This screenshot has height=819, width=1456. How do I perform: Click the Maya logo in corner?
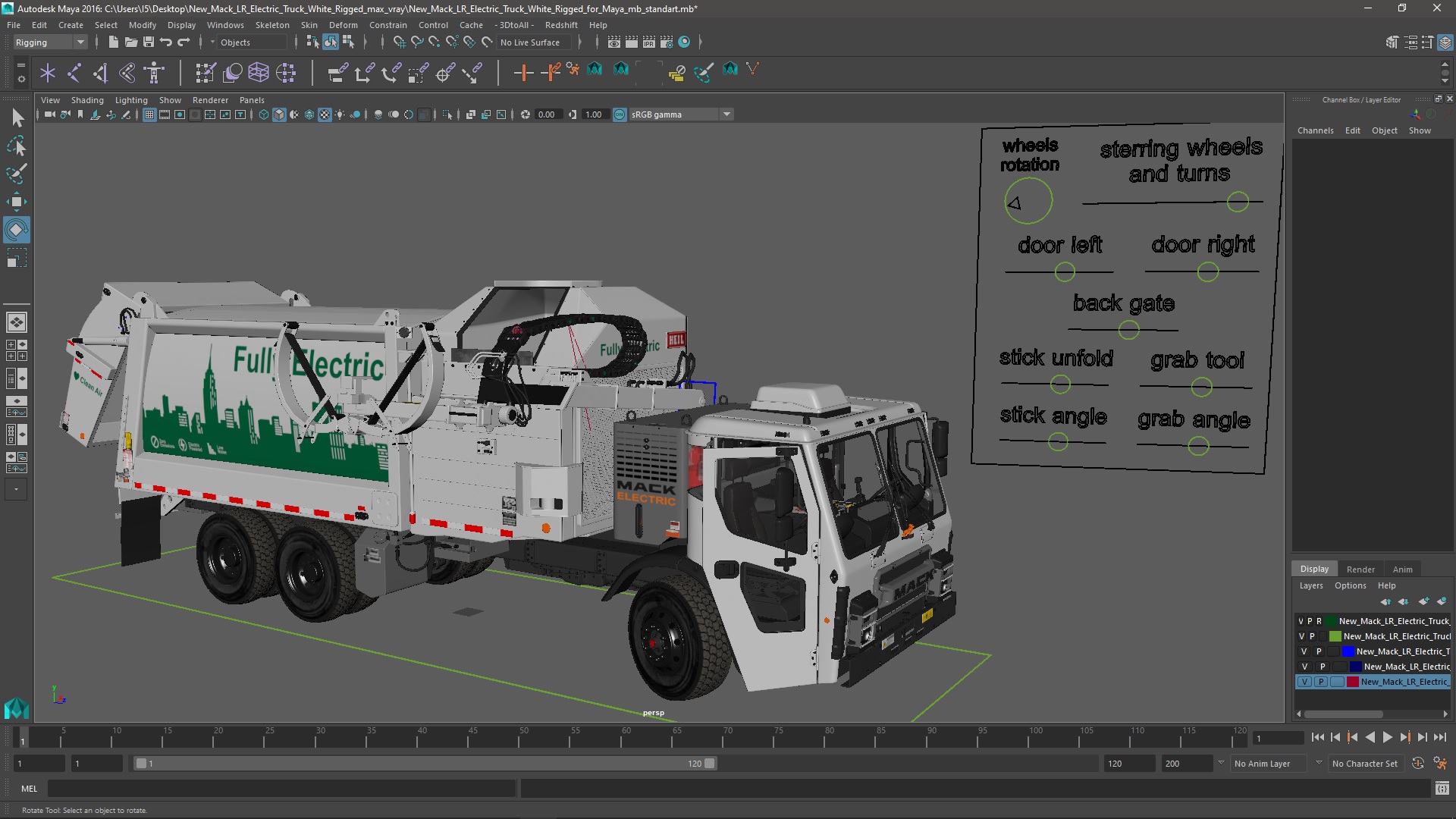(x=17, y=708)
